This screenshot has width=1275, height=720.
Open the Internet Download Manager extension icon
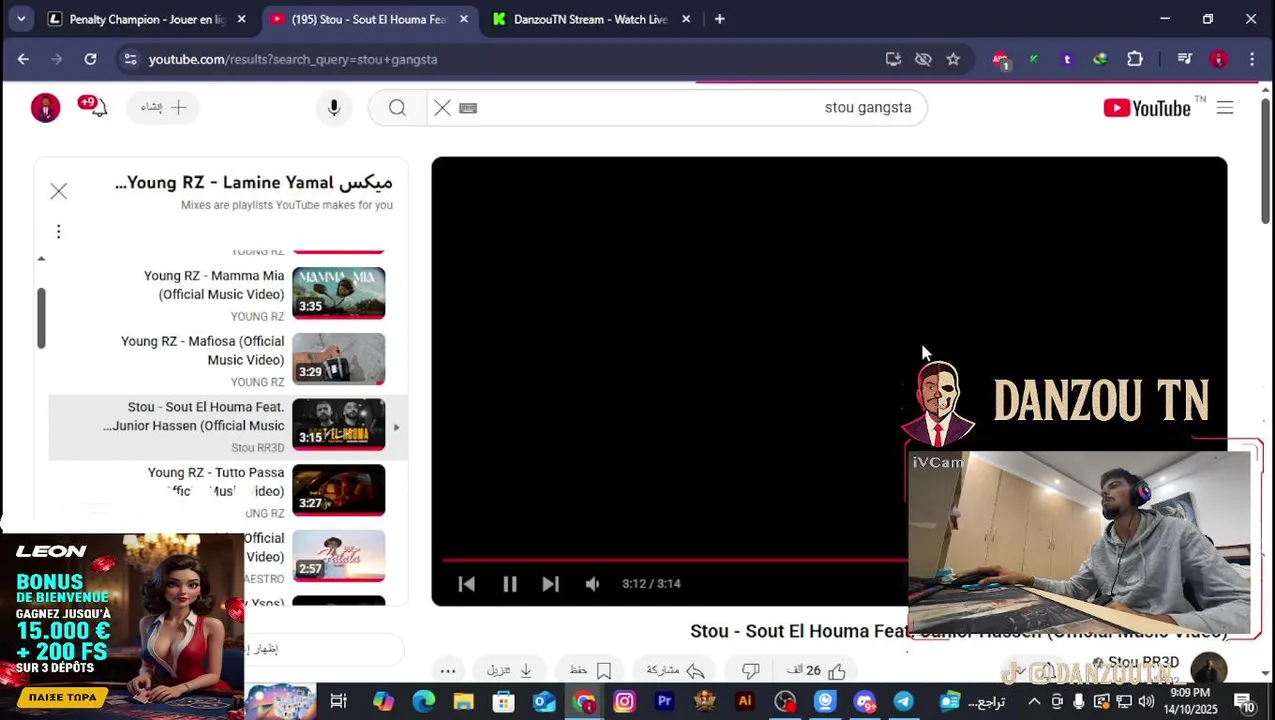[1100, 59]
